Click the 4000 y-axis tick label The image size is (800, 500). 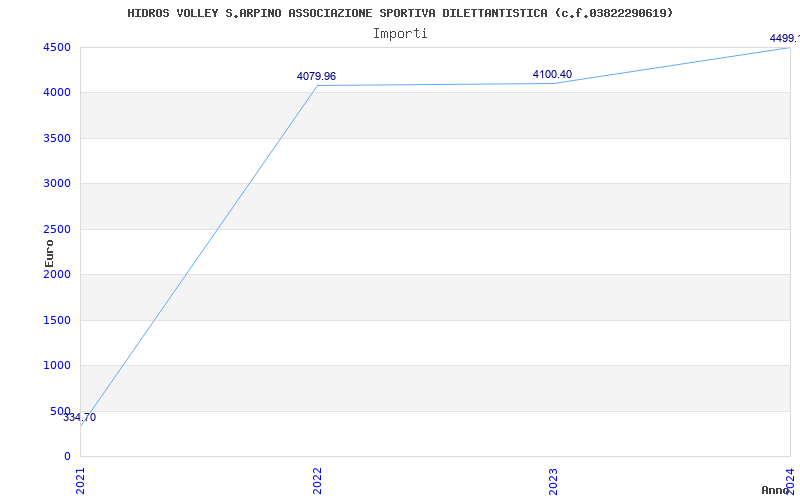[57, 92]
